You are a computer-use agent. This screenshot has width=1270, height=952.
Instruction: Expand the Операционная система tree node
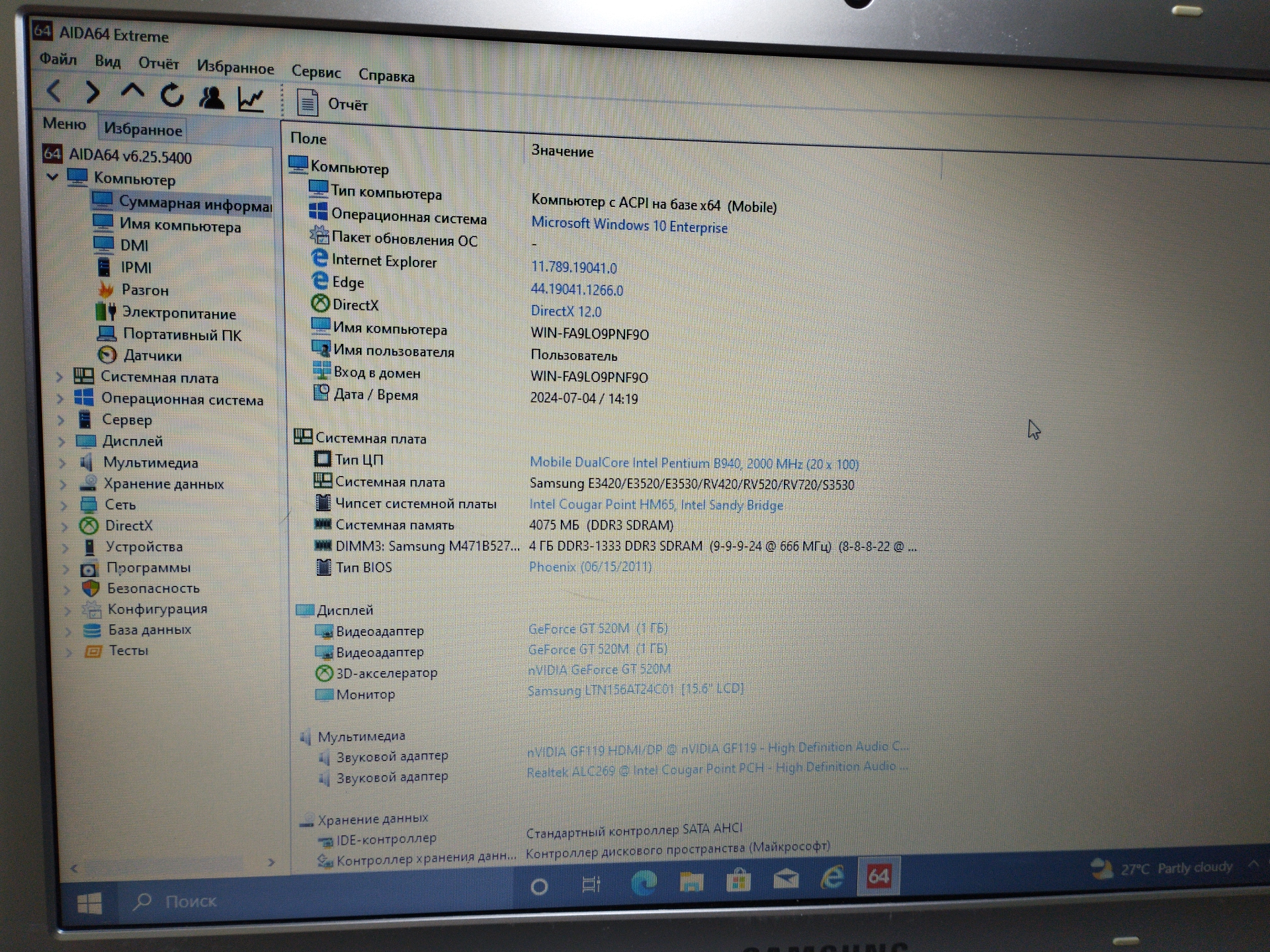tap(60, 399)
